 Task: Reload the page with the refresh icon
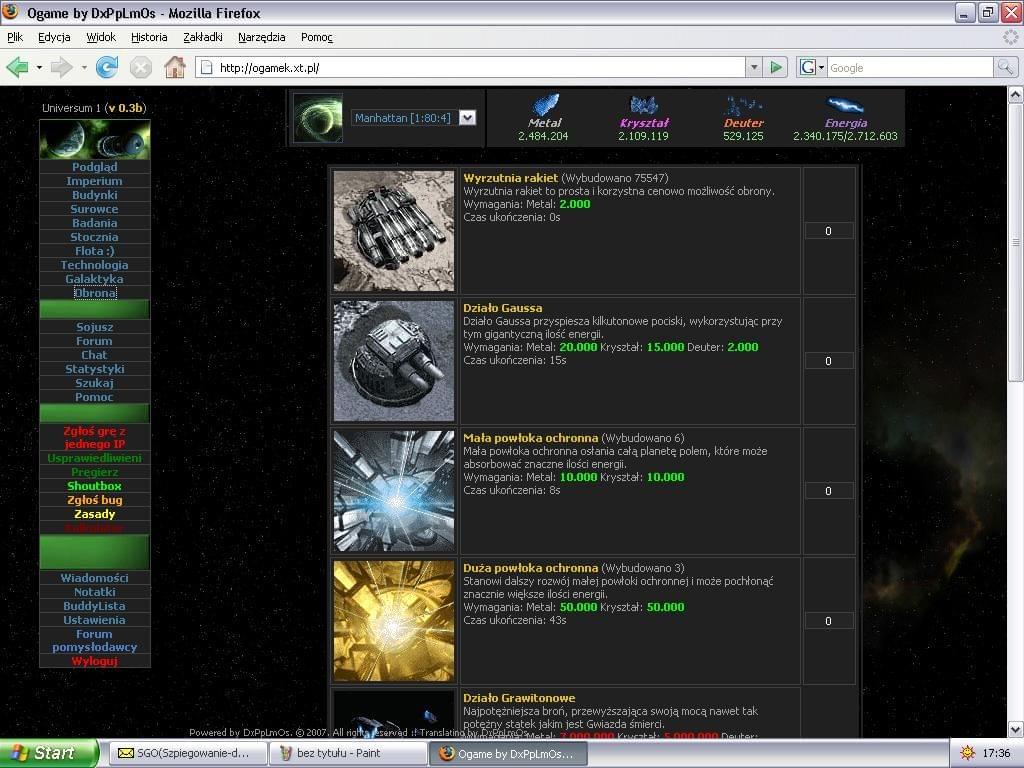[x=106, y=67]
